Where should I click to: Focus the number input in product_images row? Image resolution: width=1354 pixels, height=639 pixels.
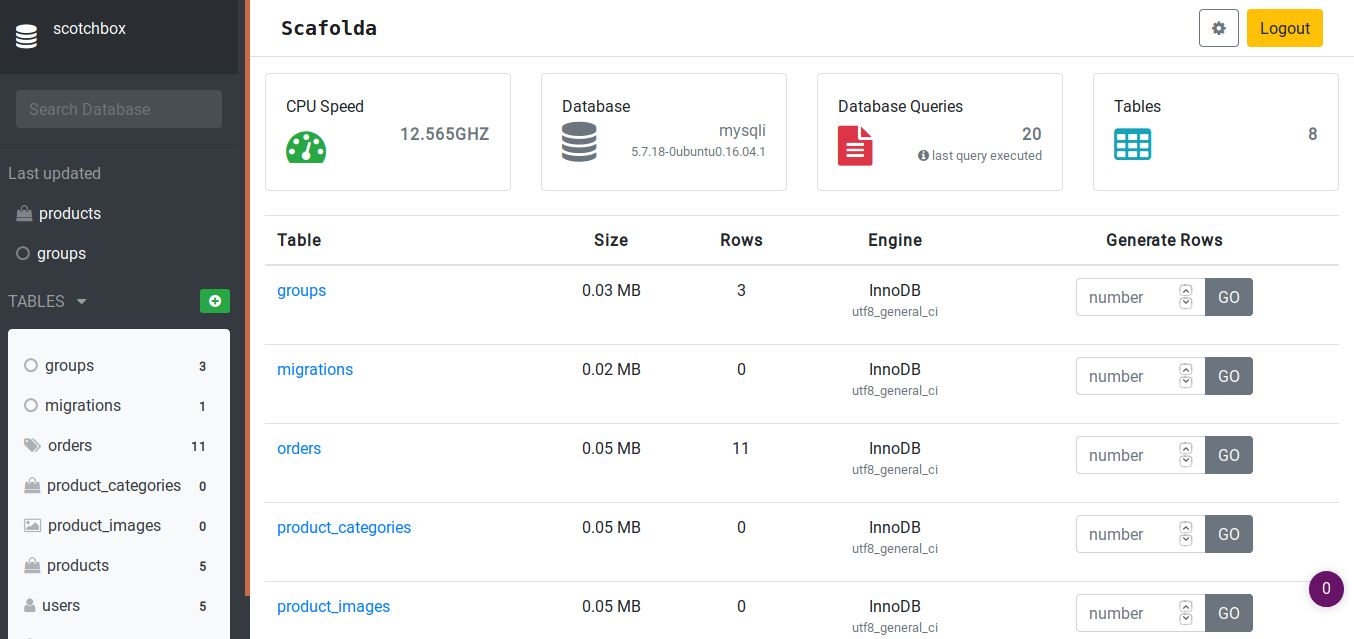(1140, 613)
